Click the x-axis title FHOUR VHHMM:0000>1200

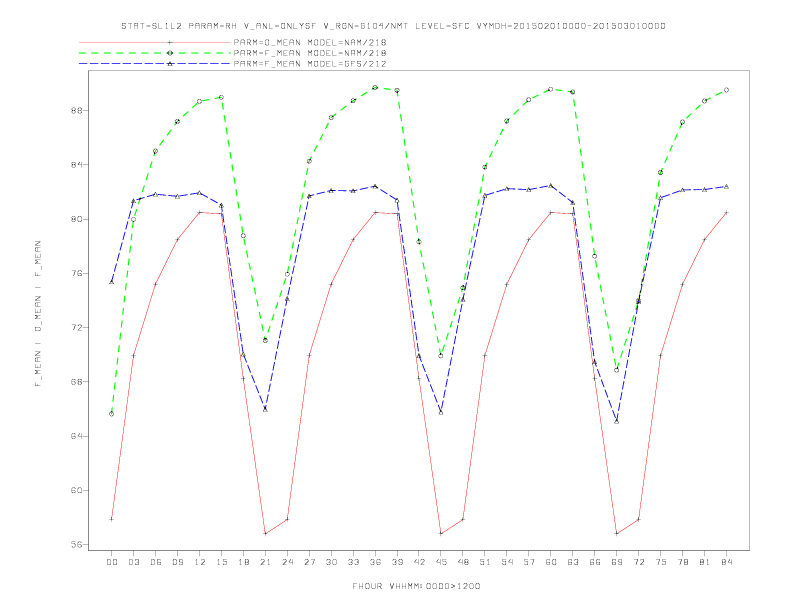coord(416,586)
